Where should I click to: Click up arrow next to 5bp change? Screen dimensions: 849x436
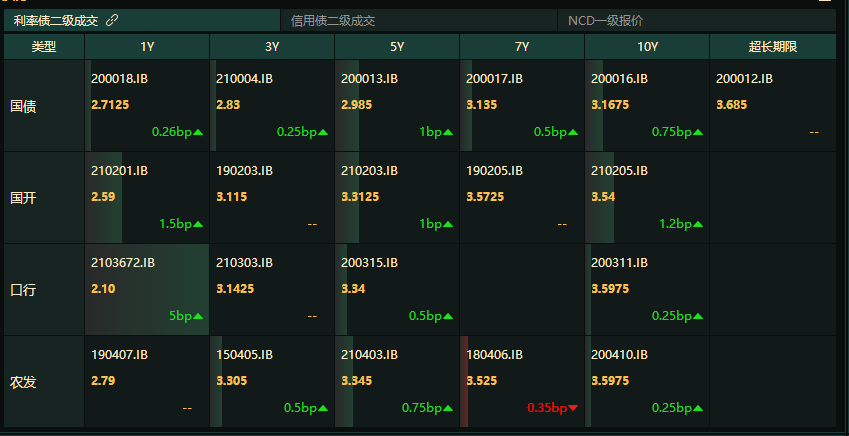tap(198, 316)
